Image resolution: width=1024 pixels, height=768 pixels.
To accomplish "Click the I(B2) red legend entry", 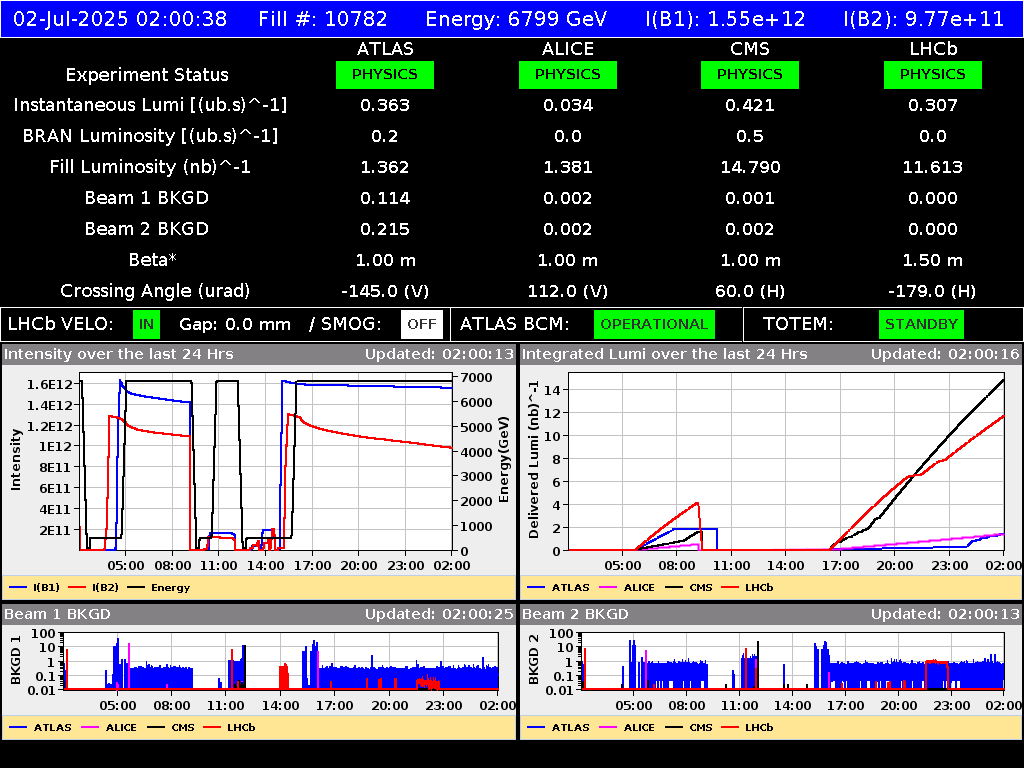I will point(93,588).
